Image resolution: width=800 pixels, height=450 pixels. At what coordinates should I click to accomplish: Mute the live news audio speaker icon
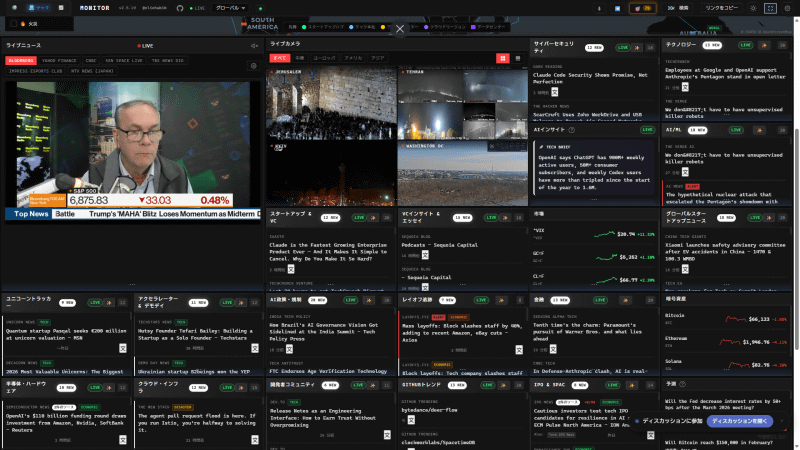click(x=254, y=46)
